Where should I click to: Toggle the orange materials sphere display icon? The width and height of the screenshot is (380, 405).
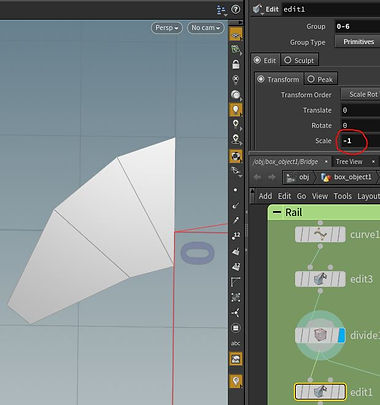pos(236,156)
